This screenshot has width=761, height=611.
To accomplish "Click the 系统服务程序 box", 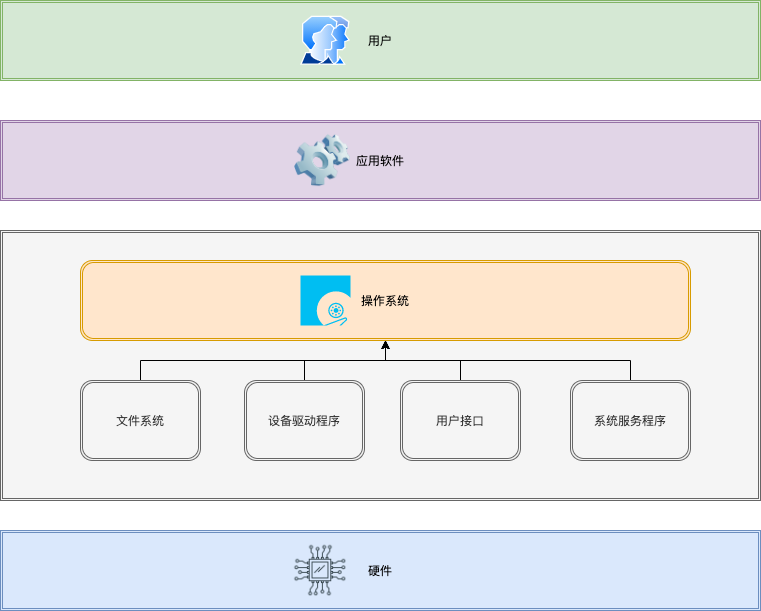I will [x=630, y=420].
